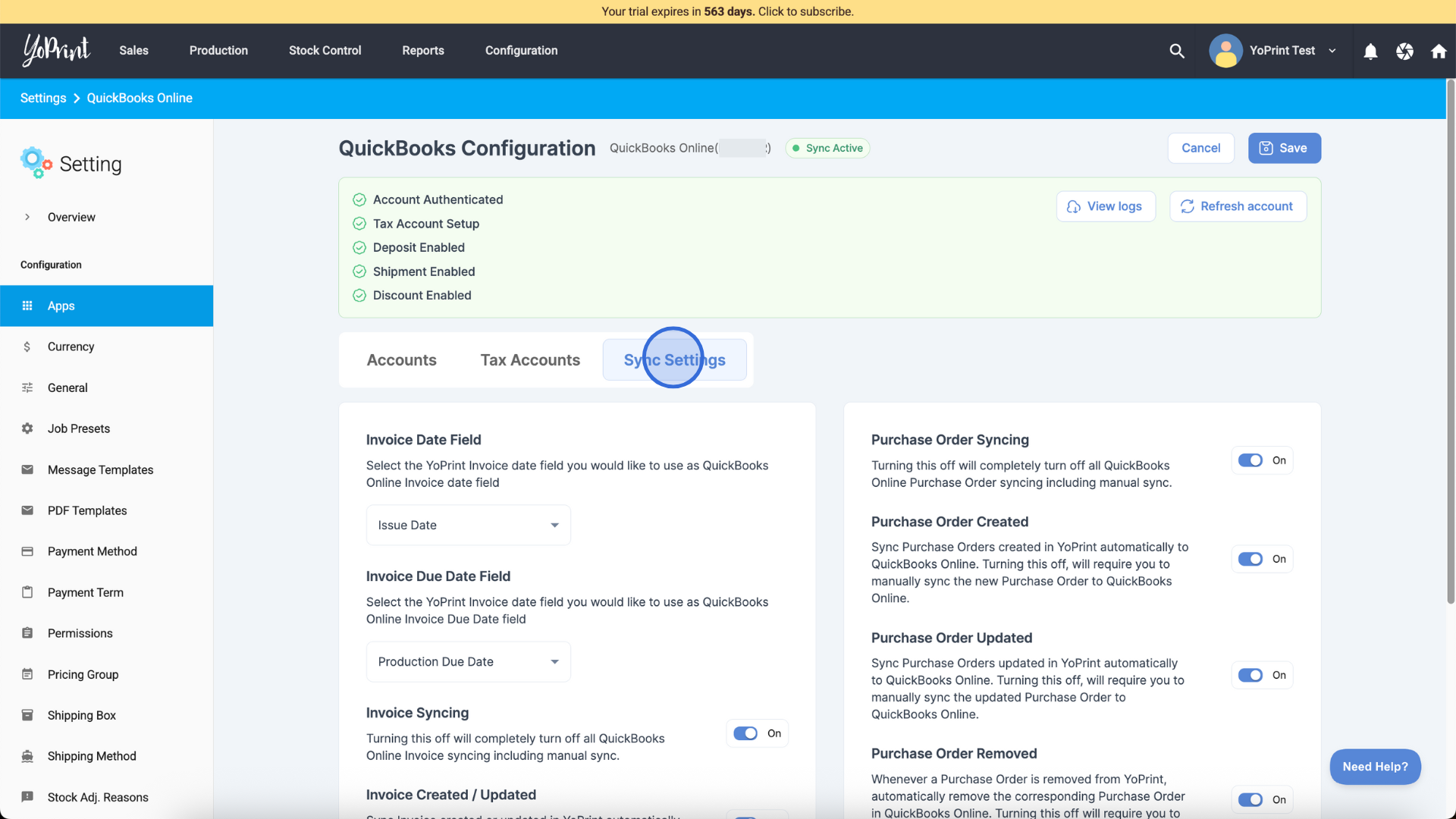Click the Discount Enabled check icon
The image size is (1456, 819).
(359, 296)
